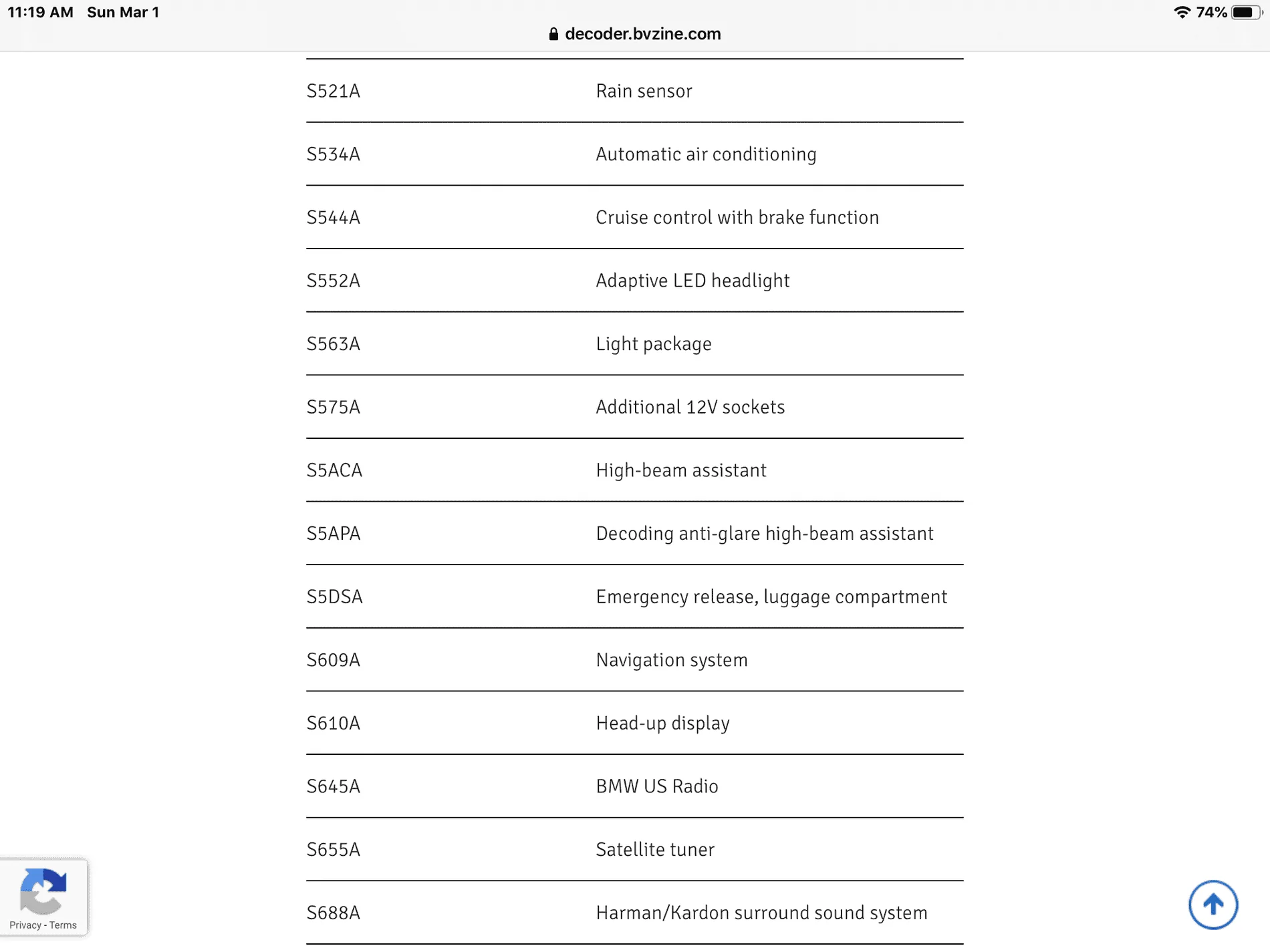The width and height of the screenshot is (1270, 952).
Task: Open the reCAPTCHA Terms link
Action: [63, 925]
